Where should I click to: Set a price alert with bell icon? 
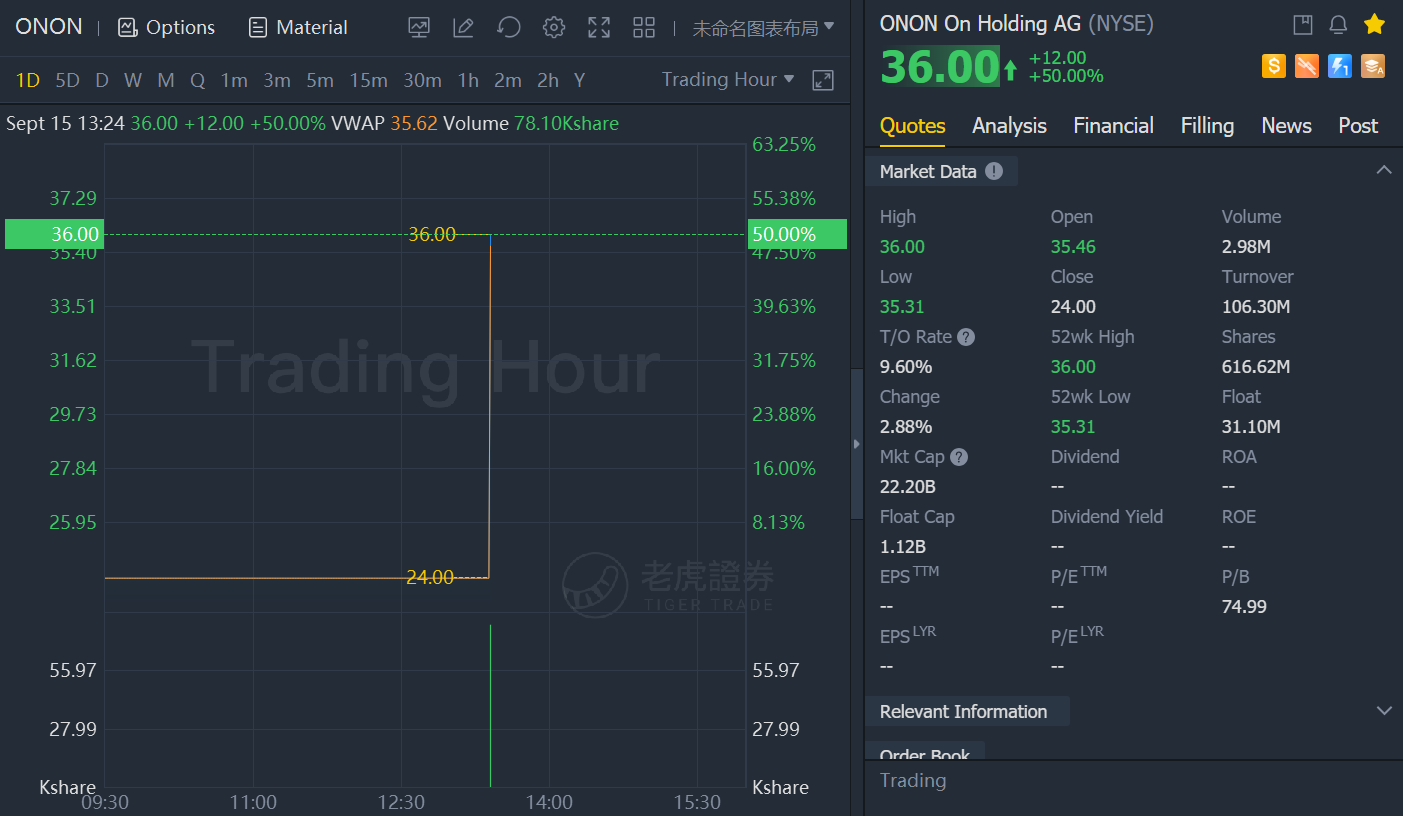[x=1338, y=25]
